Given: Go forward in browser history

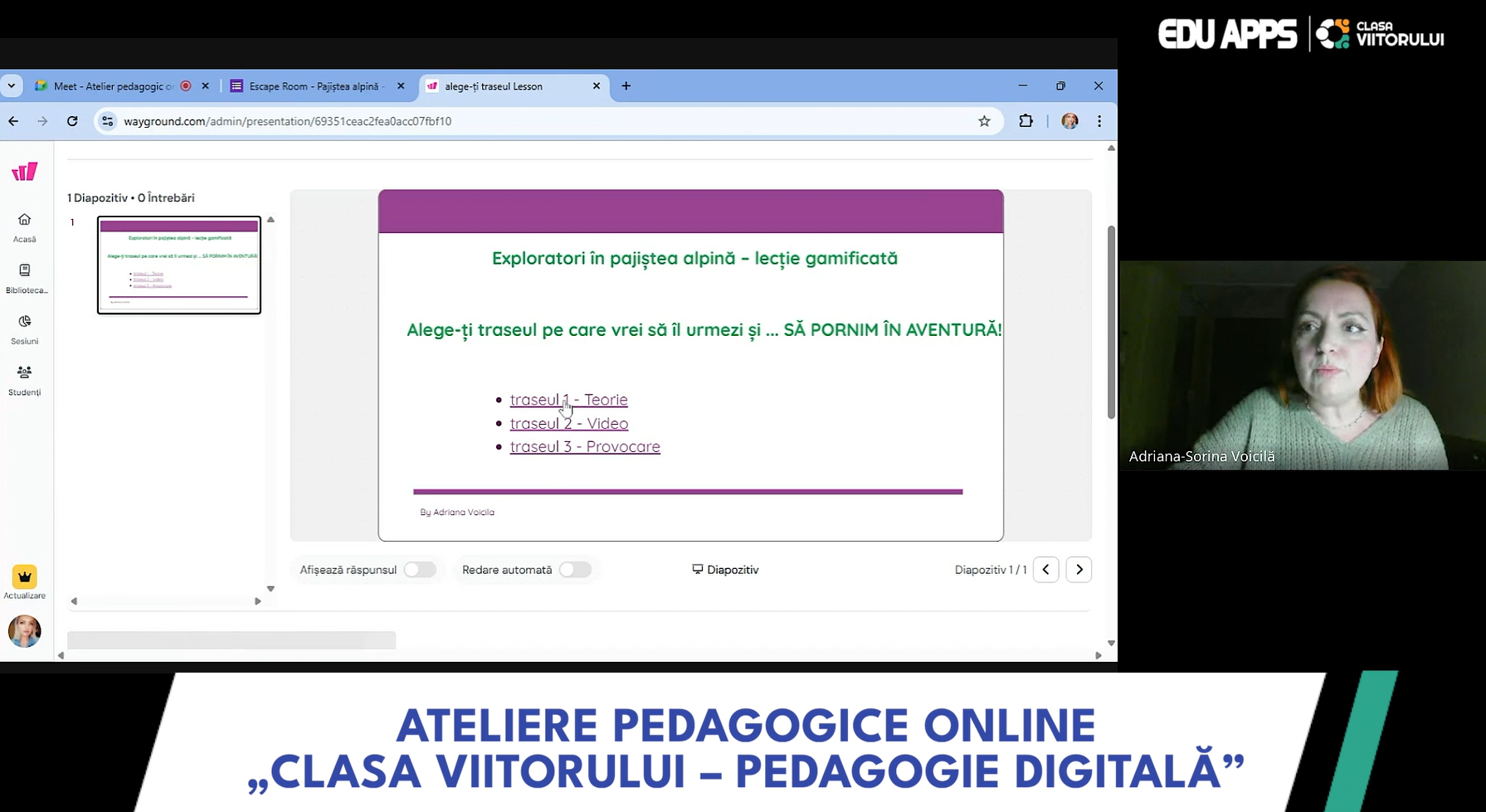Looking at the screenshot, I should click(x=43, y=121).
